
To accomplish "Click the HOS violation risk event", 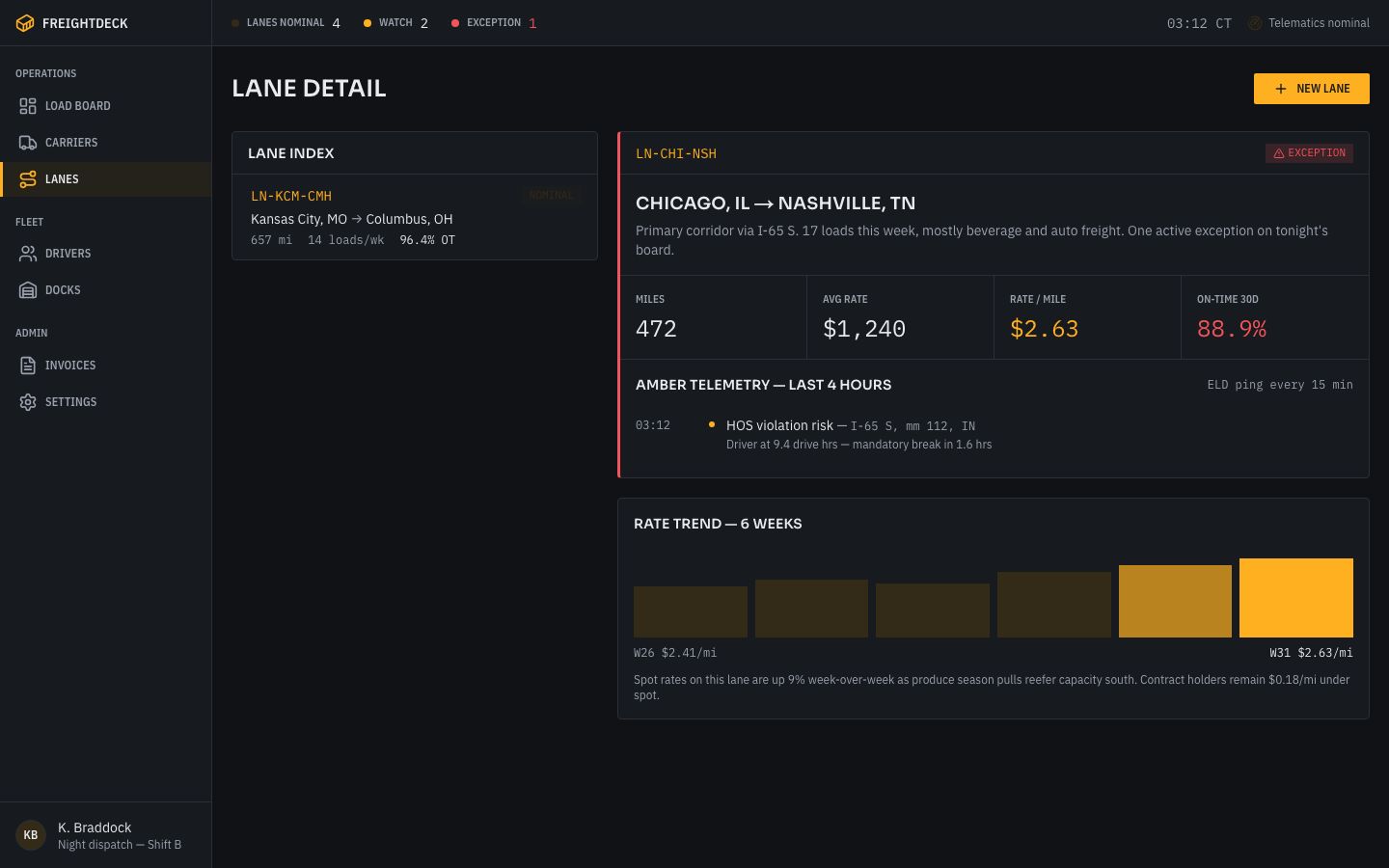I will [x=994, y=435].
